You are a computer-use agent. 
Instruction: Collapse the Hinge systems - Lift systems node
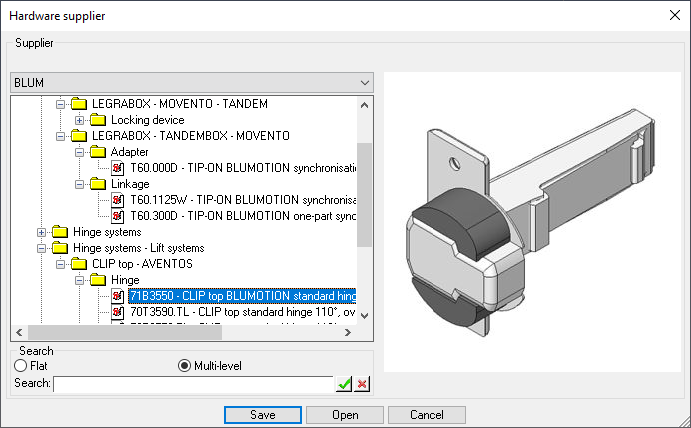(x=42, y=248)
